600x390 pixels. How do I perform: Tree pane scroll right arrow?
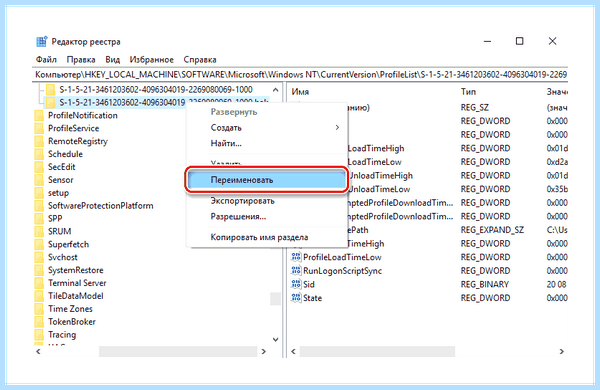coord(263,351)
